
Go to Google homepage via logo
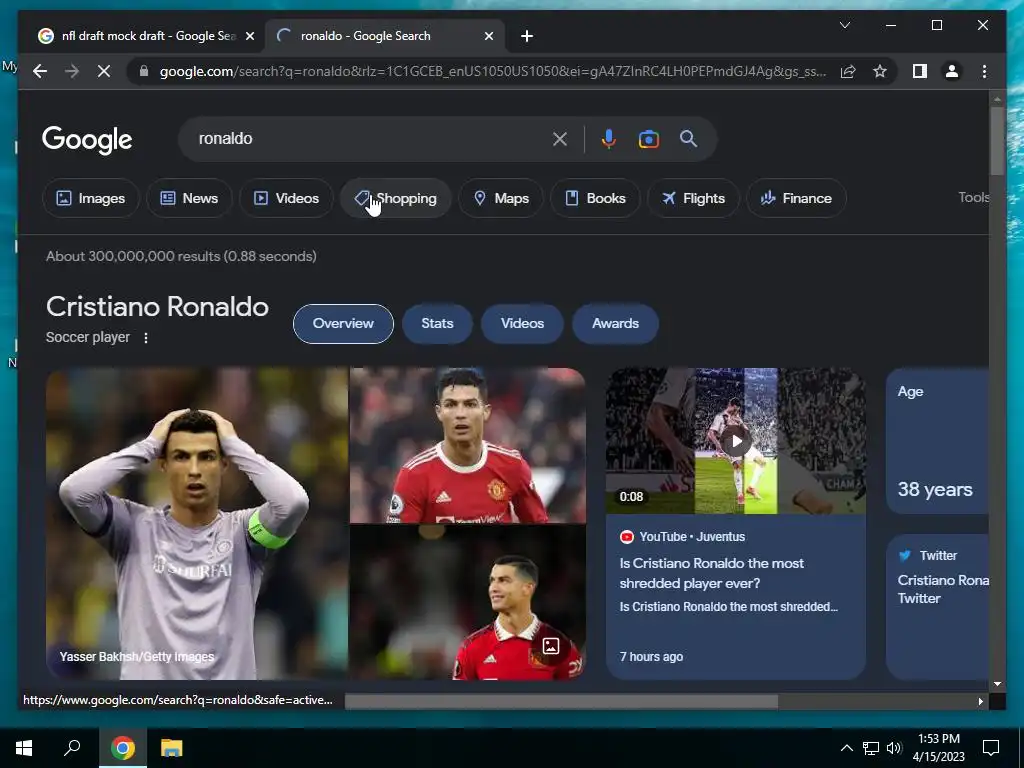point(87,139)
